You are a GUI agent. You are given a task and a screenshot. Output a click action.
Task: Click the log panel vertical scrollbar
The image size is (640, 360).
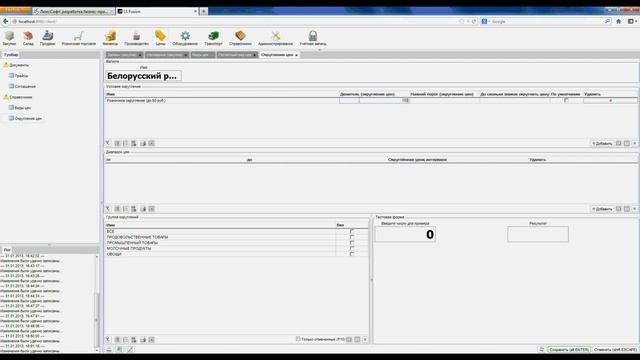click(97, 302)
